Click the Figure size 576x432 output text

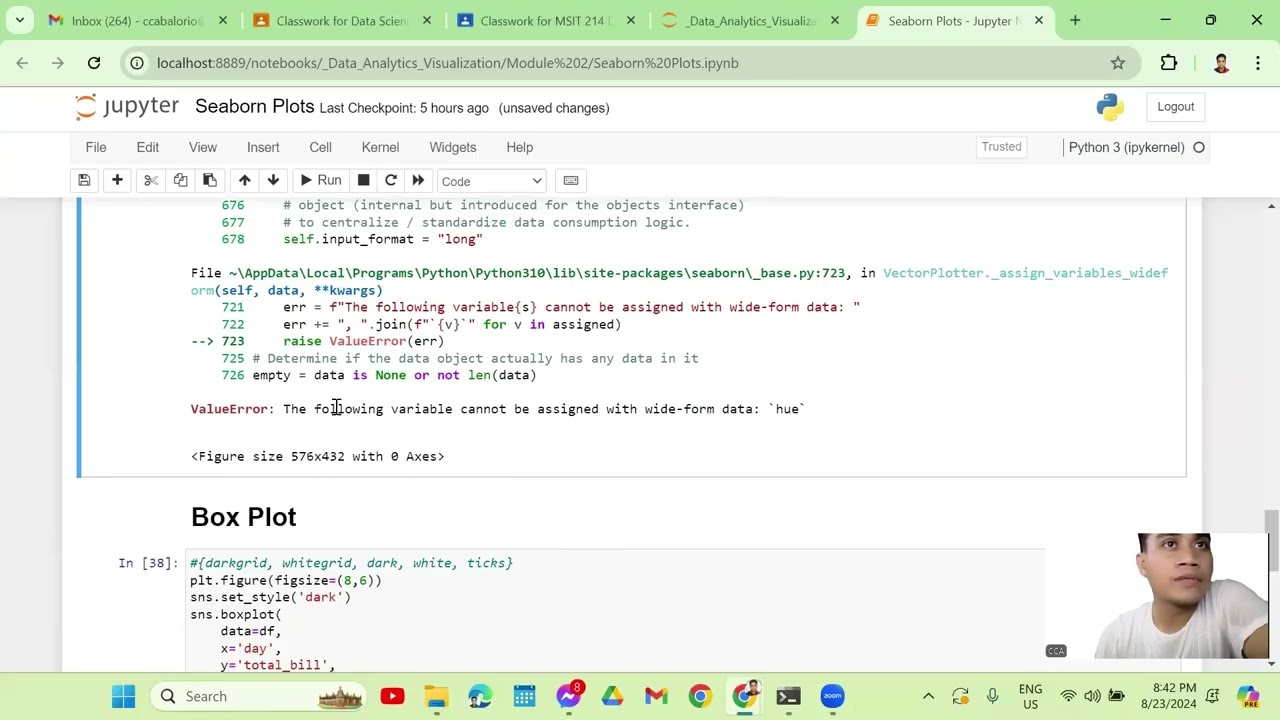[318, 456]
